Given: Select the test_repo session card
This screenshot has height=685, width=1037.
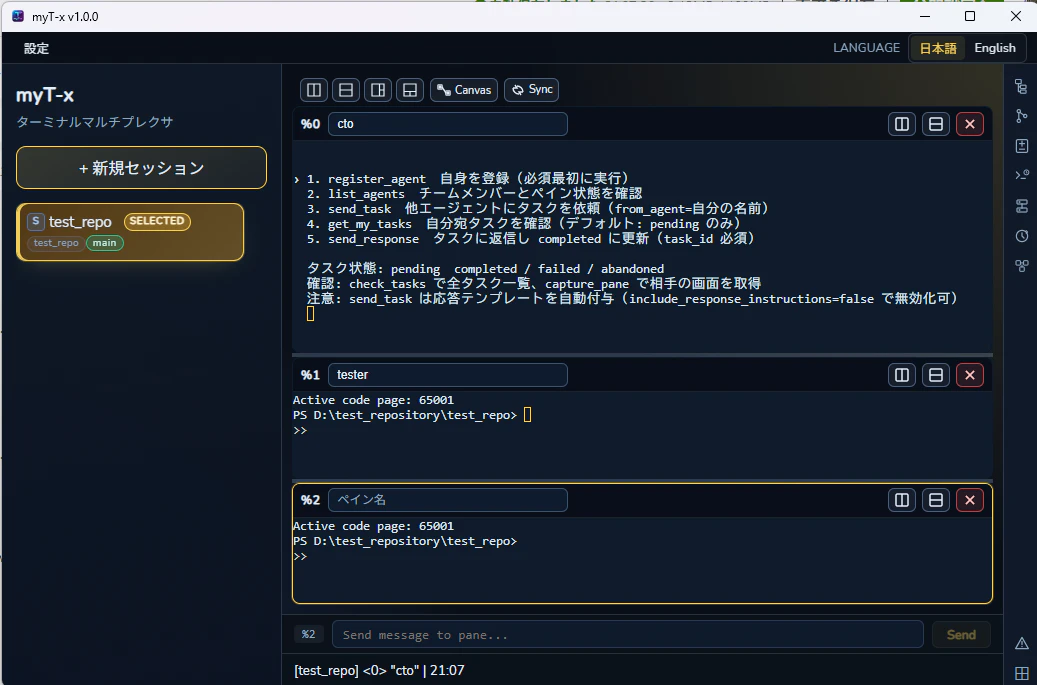Looking at the screenshot, I should (x=130, y=232).
